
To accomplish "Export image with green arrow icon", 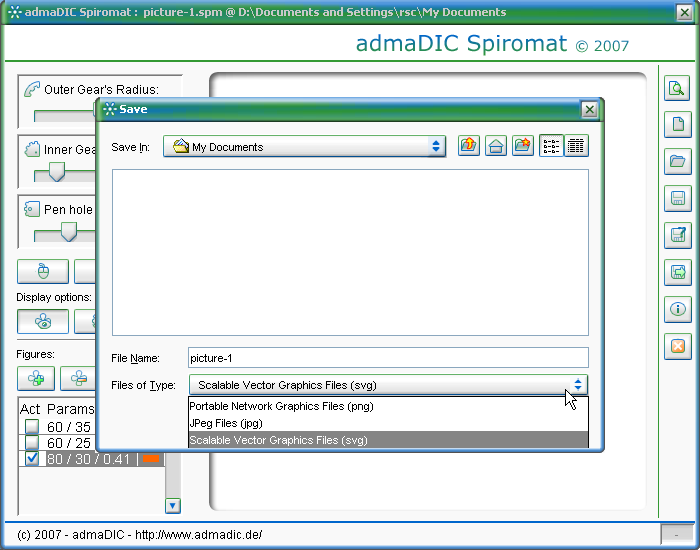I will [x=677, y=272].
